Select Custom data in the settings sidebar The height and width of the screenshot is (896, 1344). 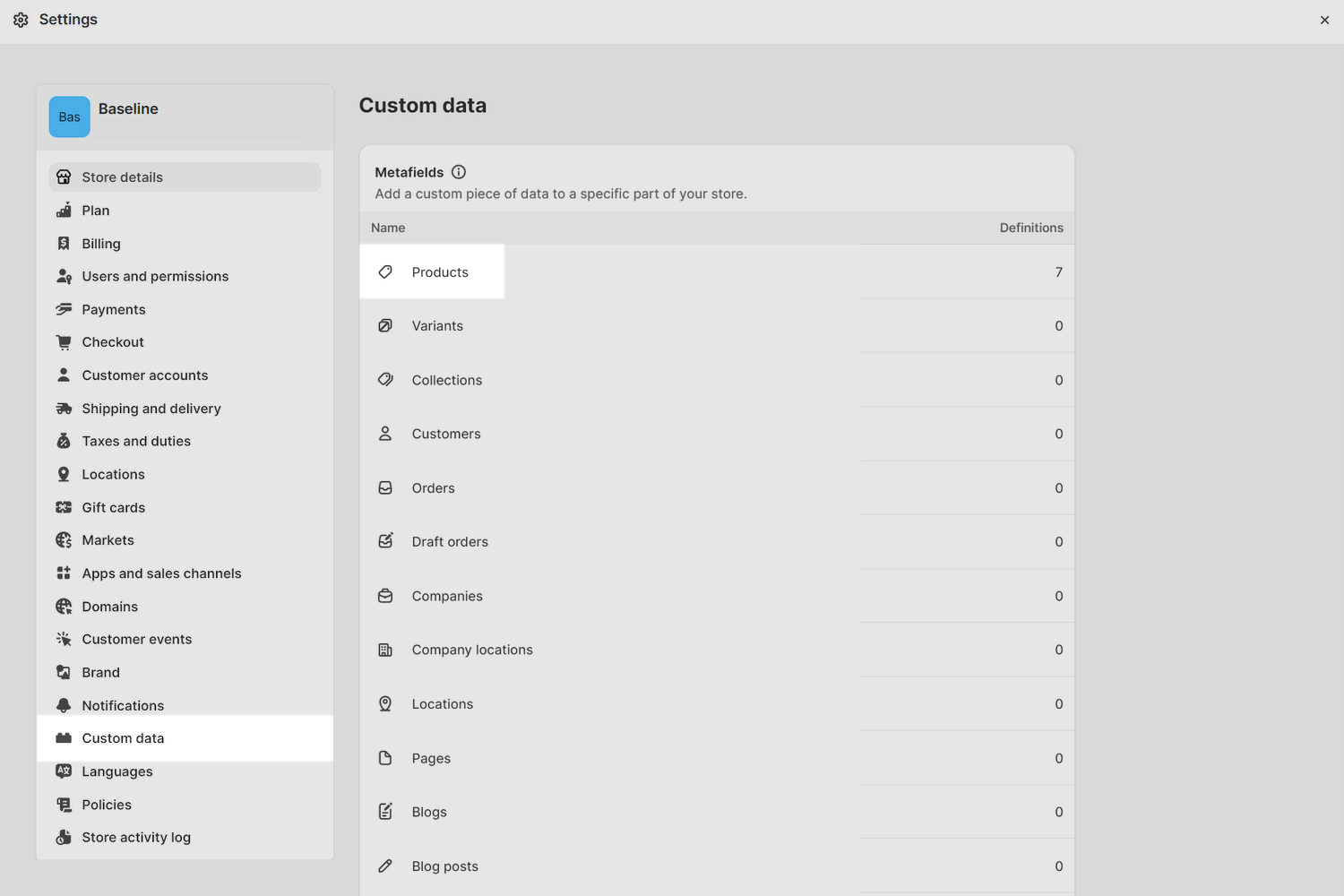click(123, 737)
